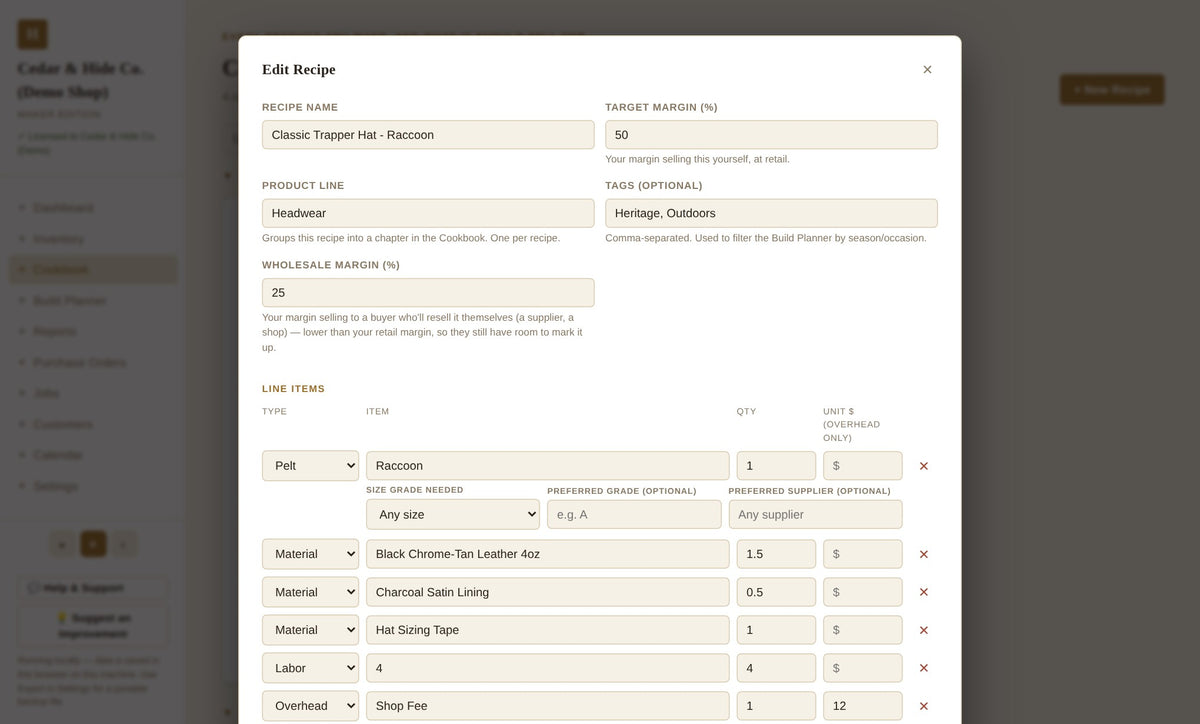Image resolution: width=1200 pixels, height=724 pixels.
Task: Click the New Recipe button behind the dialog
Action: click(1112, 89)
